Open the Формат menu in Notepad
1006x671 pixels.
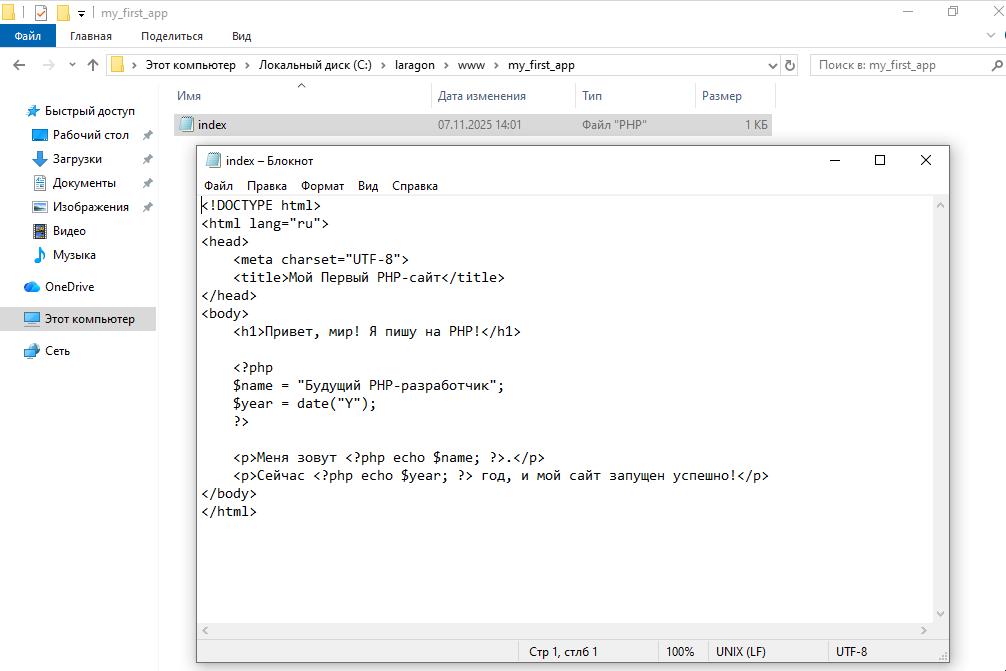coord(322,186)
